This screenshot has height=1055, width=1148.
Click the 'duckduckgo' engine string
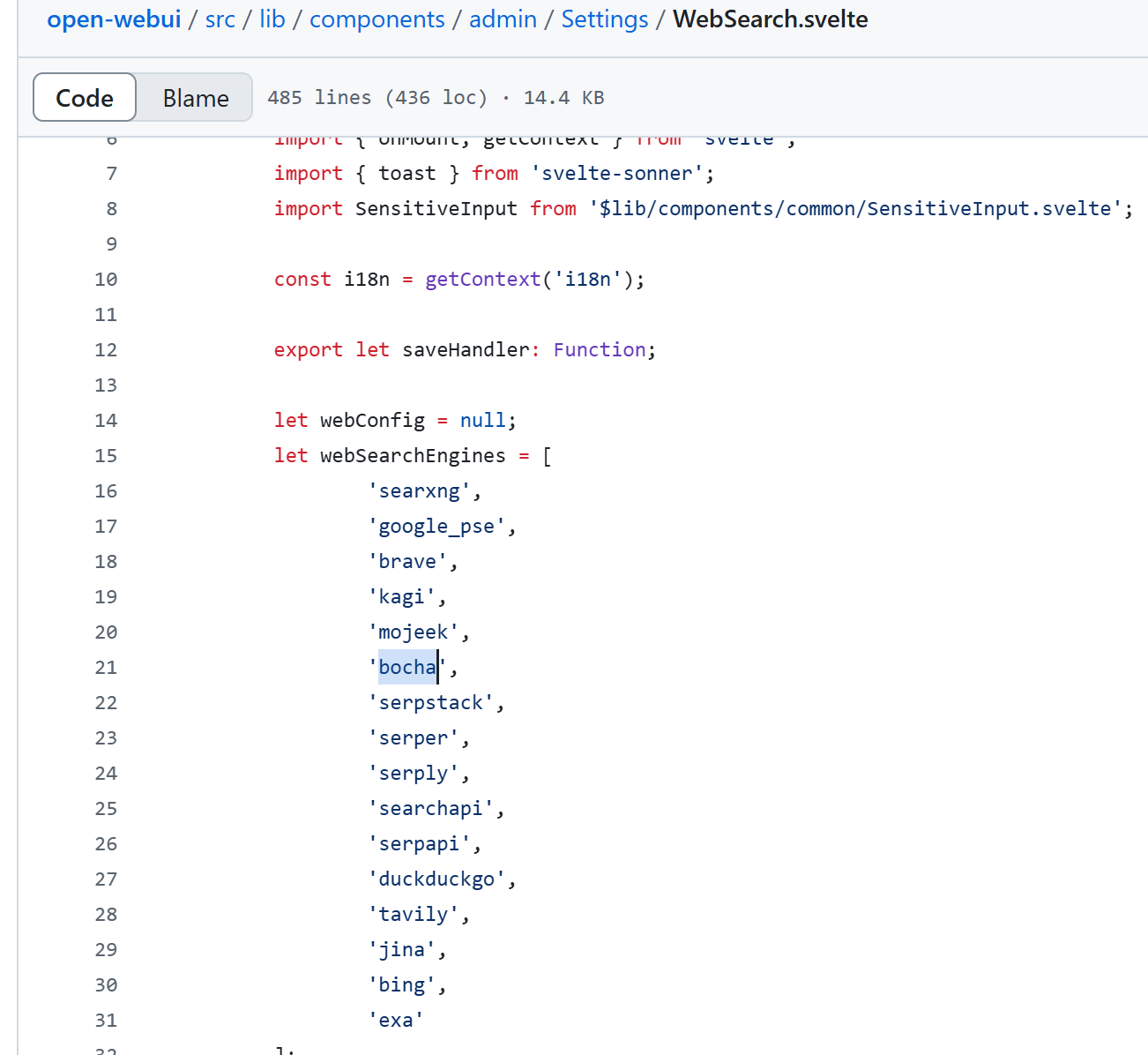pos(436,879)
